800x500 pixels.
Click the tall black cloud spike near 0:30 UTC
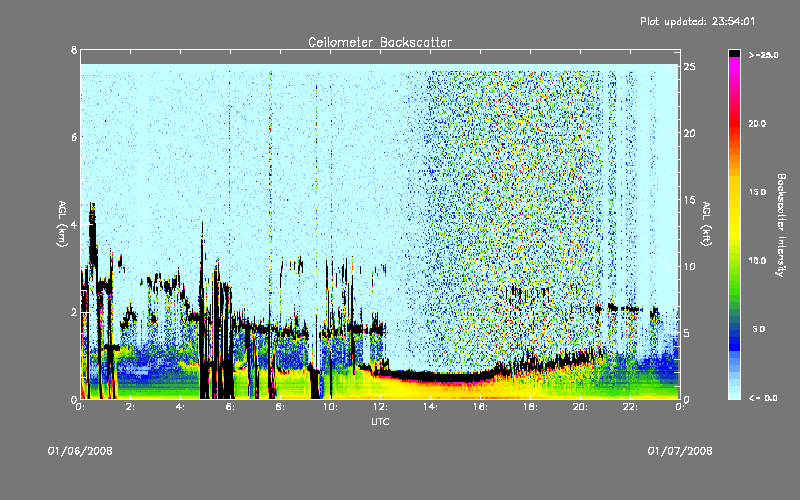click(92, 235)
